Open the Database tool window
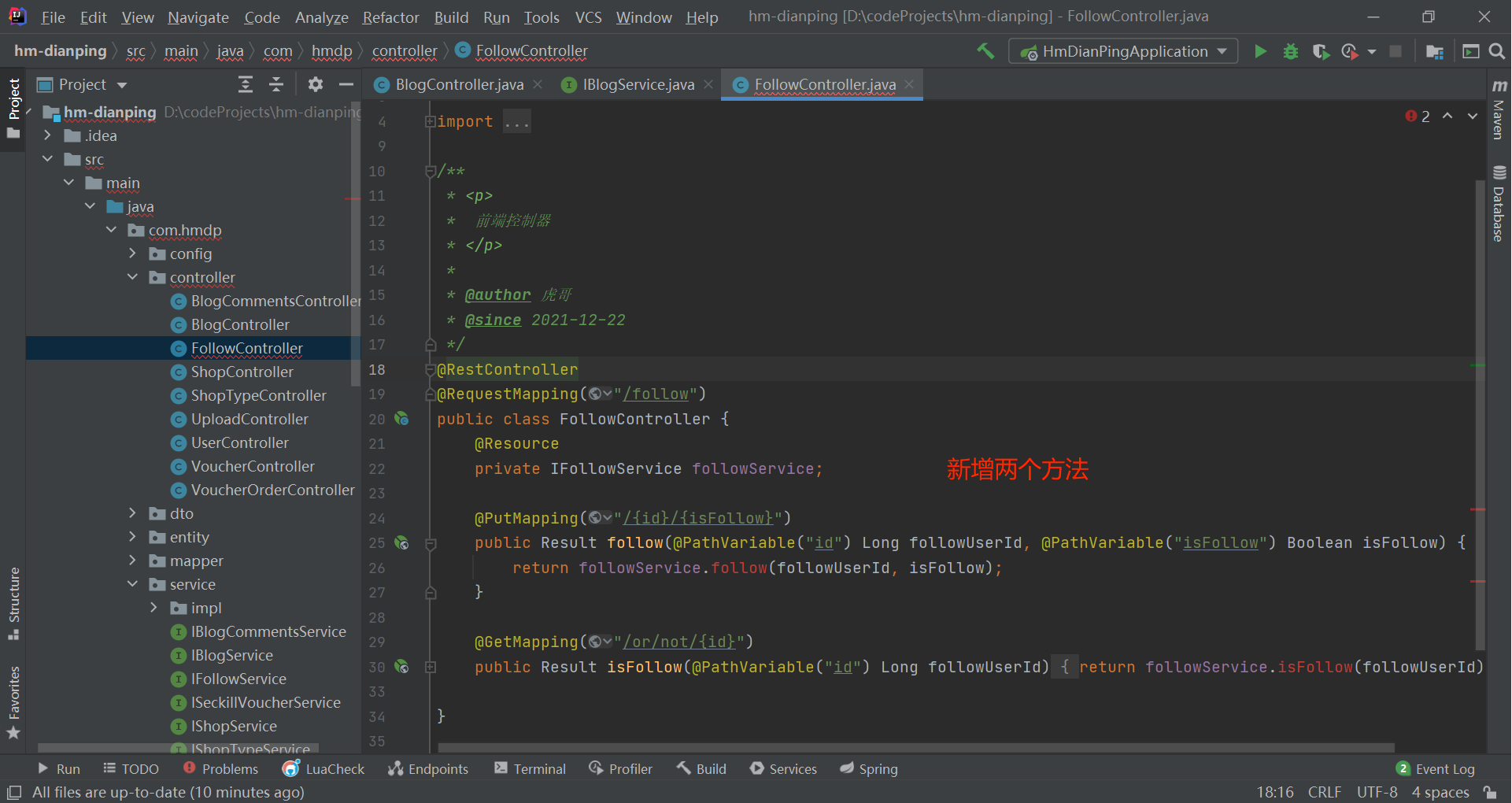The image size is (1512, 803). point(1499,203)
